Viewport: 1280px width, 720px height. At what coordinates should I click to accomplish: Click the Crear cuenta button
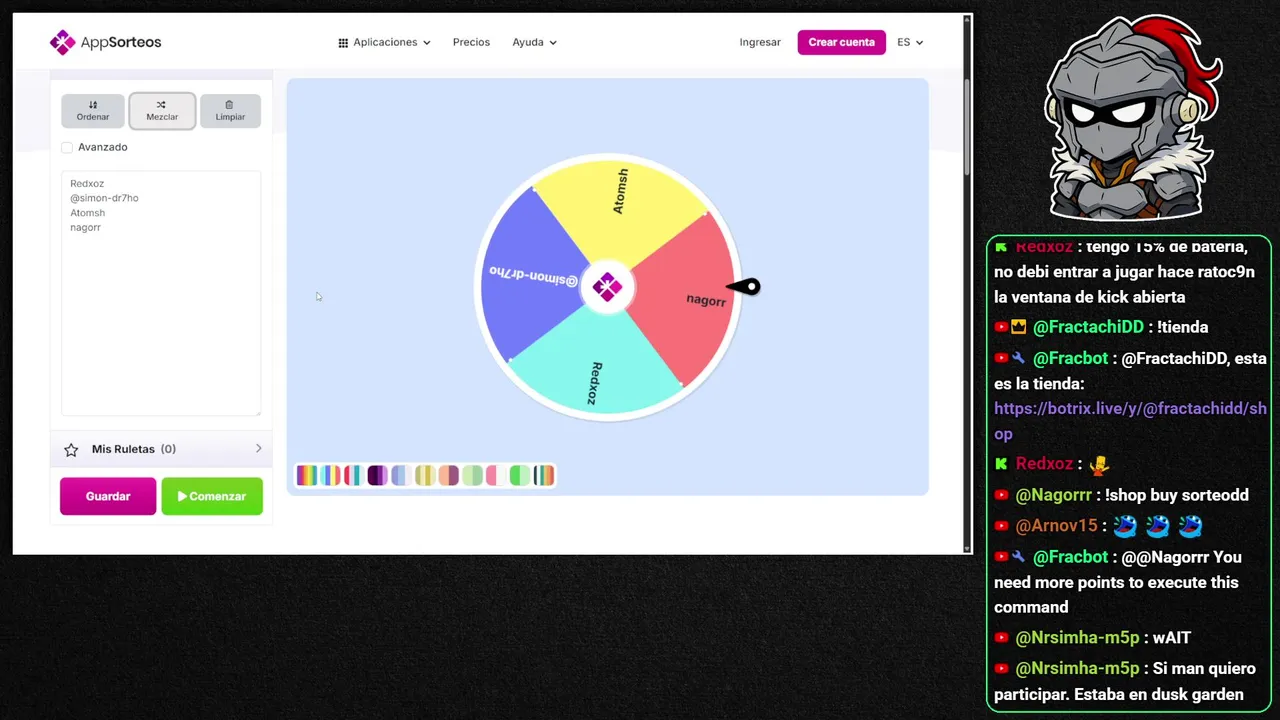point(841,42)
